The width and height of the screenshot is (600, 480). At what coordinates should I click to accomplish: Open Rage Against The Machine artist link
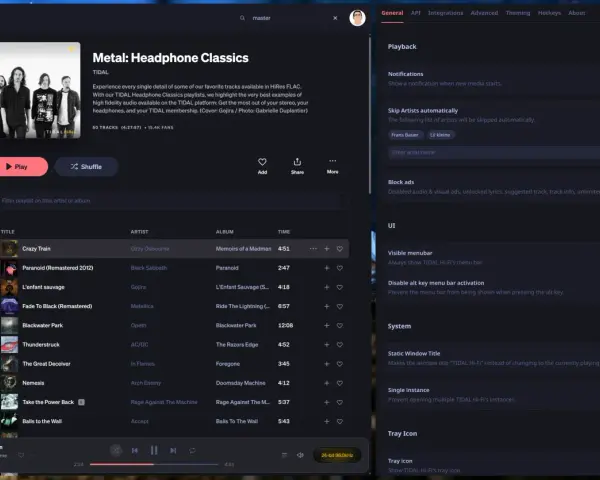coord(164,402)
